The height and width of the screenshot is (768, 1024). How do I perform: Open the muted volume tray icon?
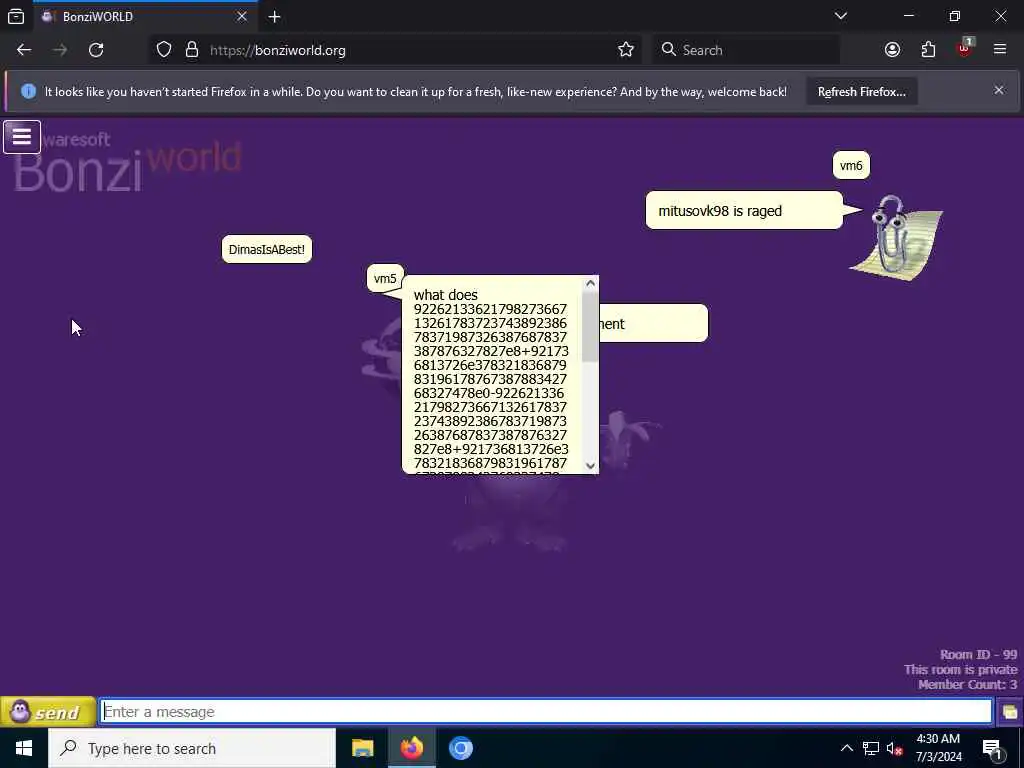click(x=894, y=748)
